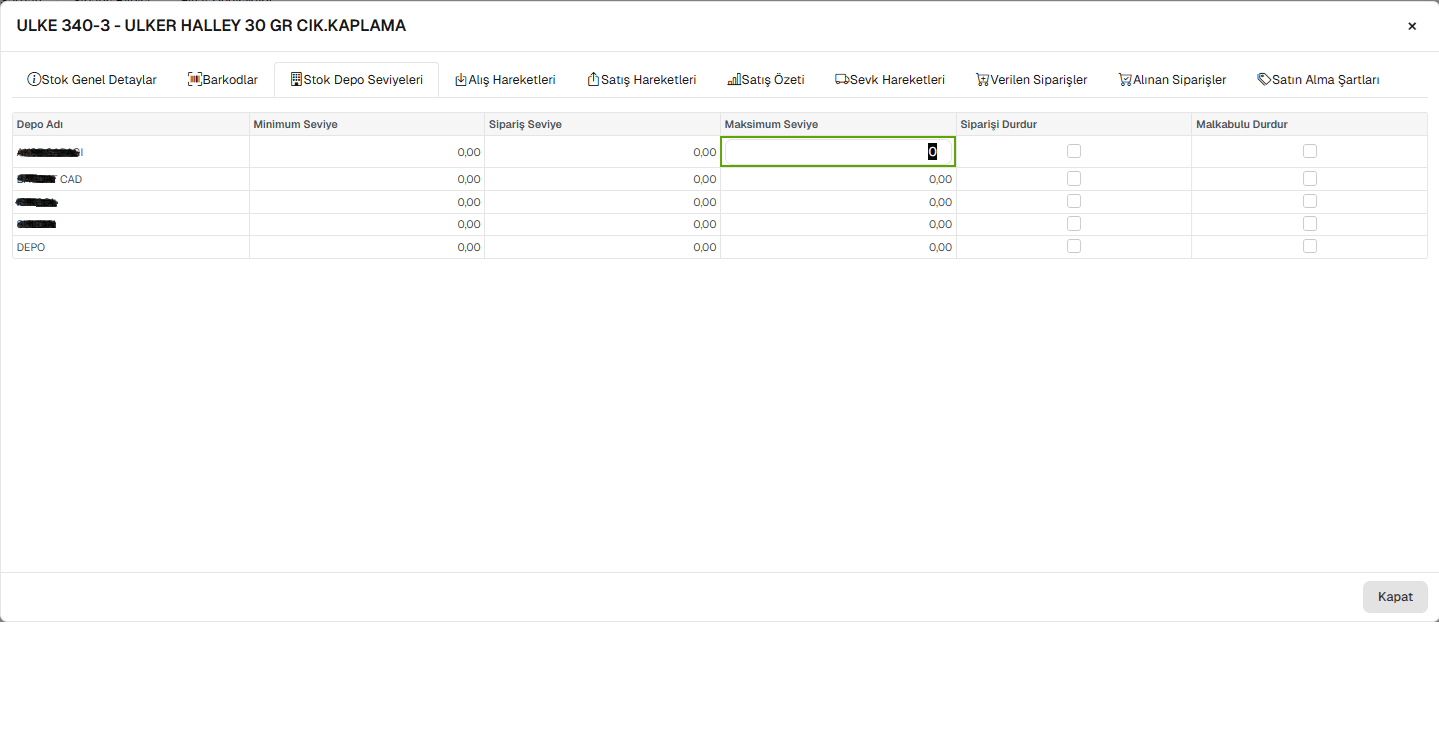Viewport: 1439px width, 730px height.
Task: Click the info icon on Stok Genel Detaylar
Action: [34, 80]
